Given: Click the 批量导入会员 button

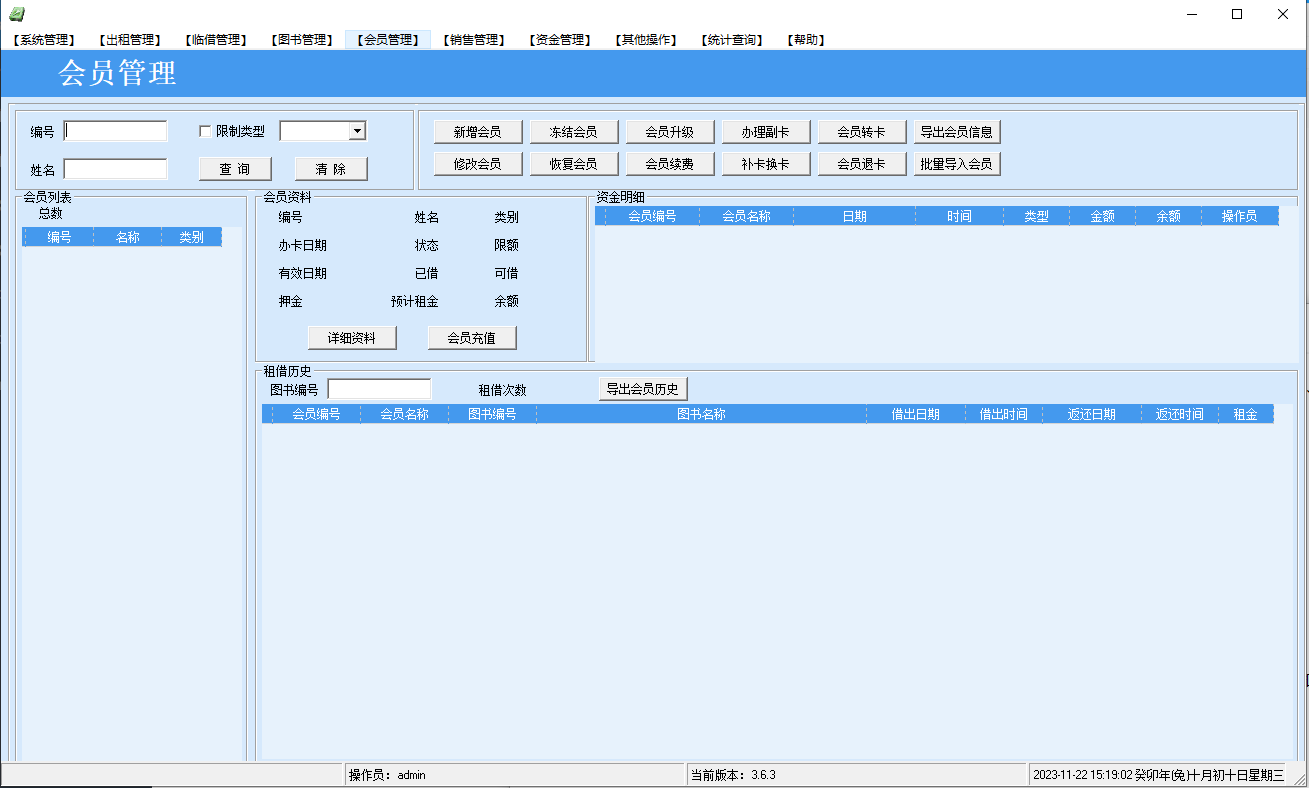Looking at the screenshot, I should (958, 164).
